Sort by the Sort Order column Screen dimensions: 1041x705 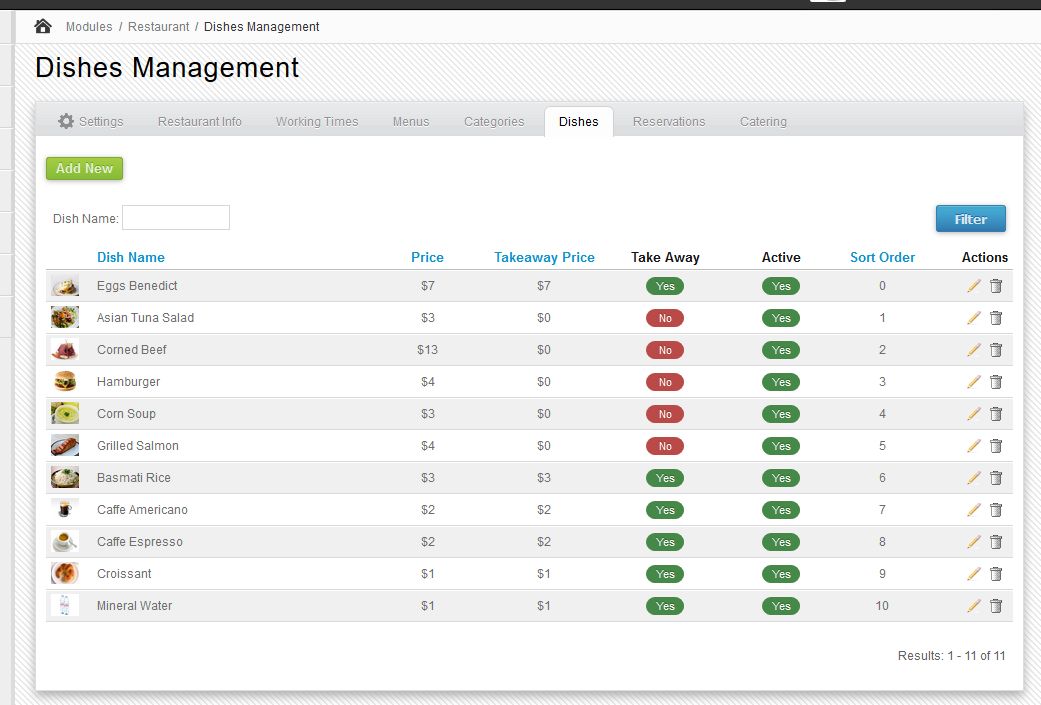pyautogui.click(x=882, y=257)
